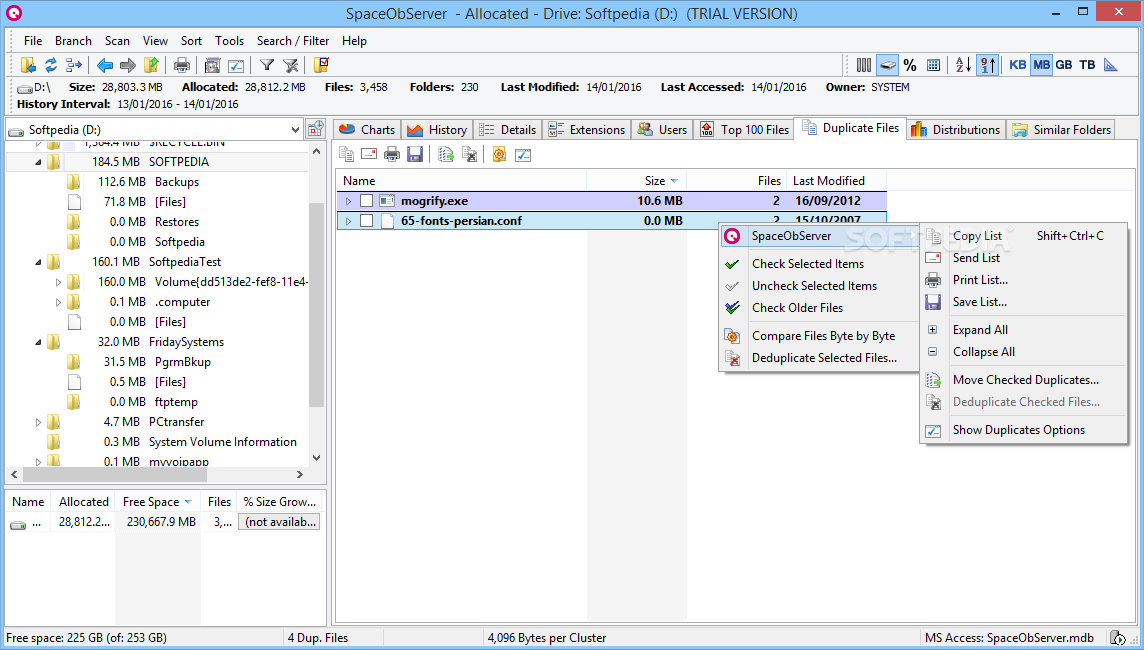Collapse the SOFTPEDIA folder node
This screenshot has height=650, width=1144.
coord(38,162)
